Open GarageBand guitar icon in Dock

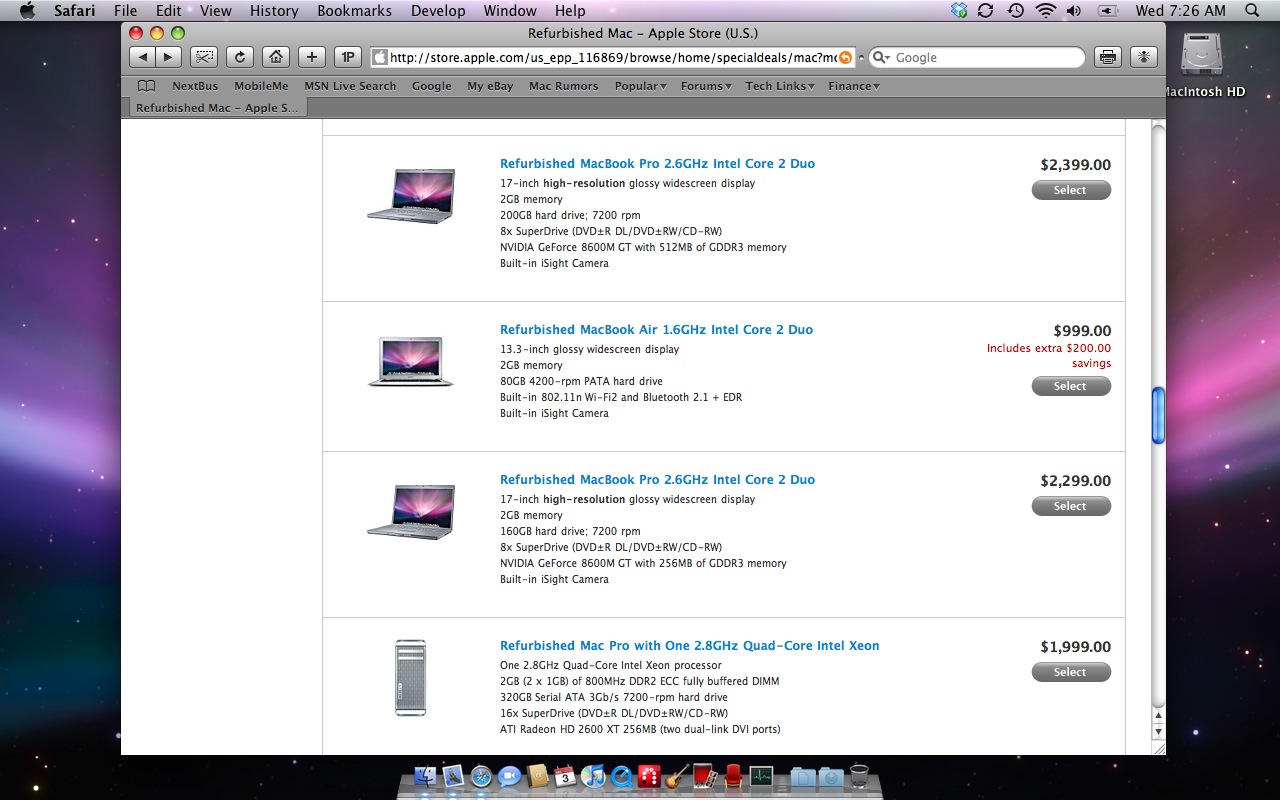click(678, 776)
